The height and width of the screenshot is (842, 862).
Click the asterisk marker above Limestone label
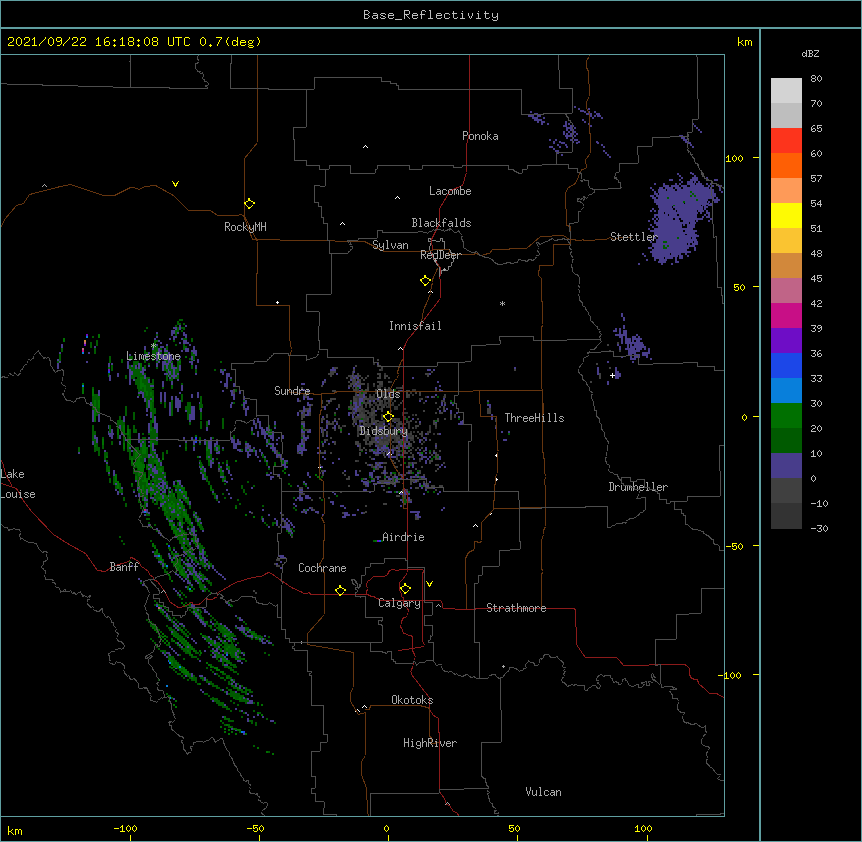click(x=154, y=346)
